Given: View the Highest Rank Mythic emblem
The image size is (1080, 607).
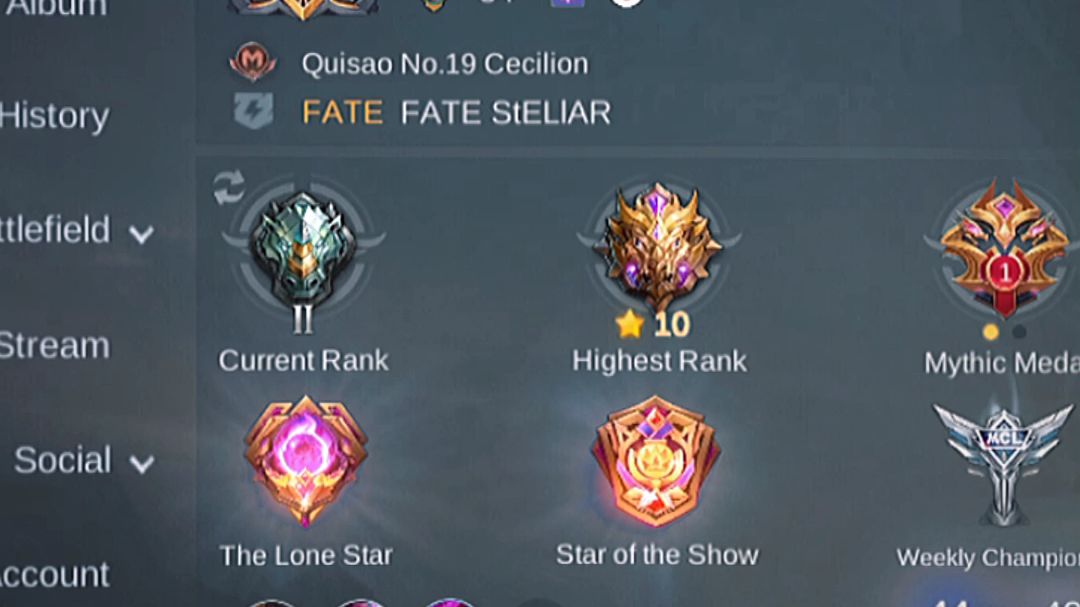Looking at the screenshot, I should [x=659, y=248].
